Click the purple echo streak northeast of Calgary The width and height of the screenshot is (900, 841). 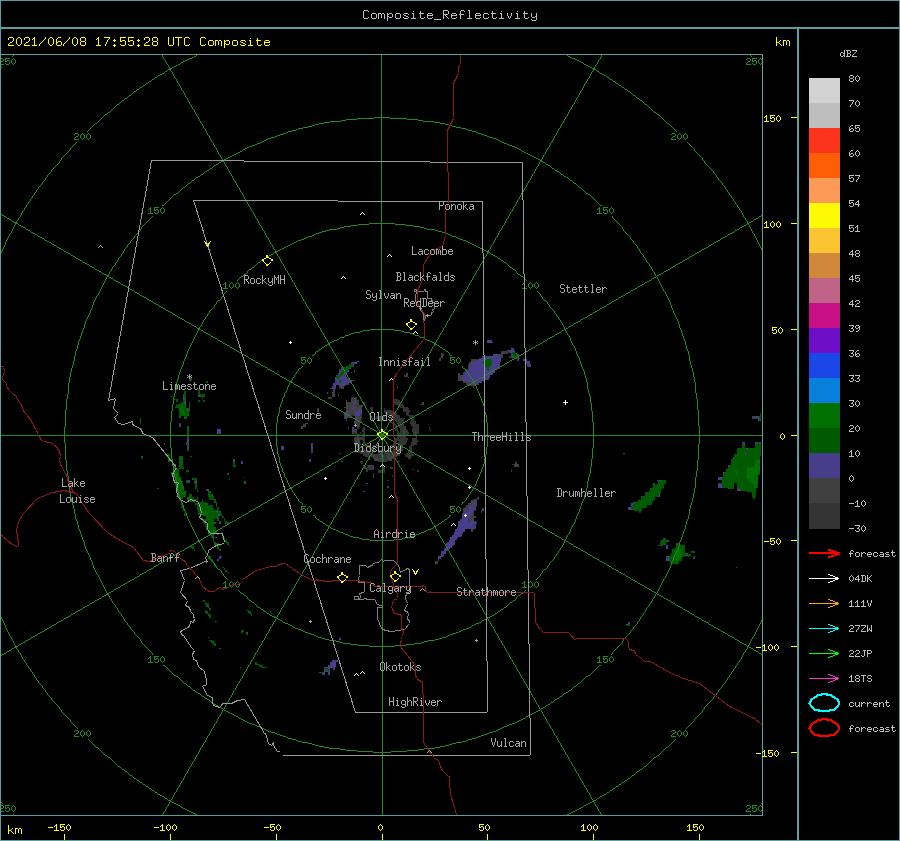point(460,531)
